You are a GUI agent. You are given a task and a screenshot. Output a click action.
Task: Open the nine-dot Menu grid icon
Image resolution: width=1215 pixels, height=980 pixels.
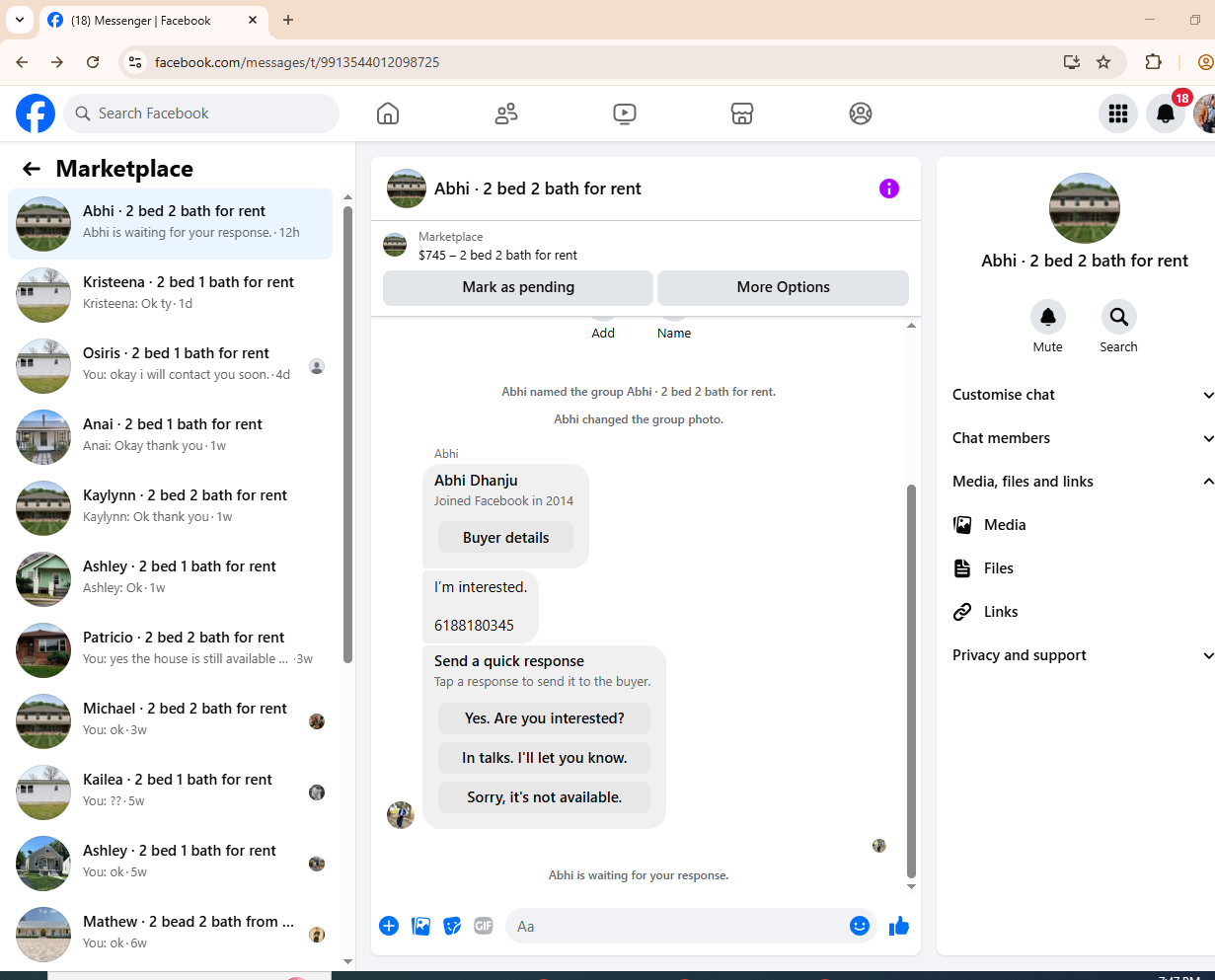1118,113
